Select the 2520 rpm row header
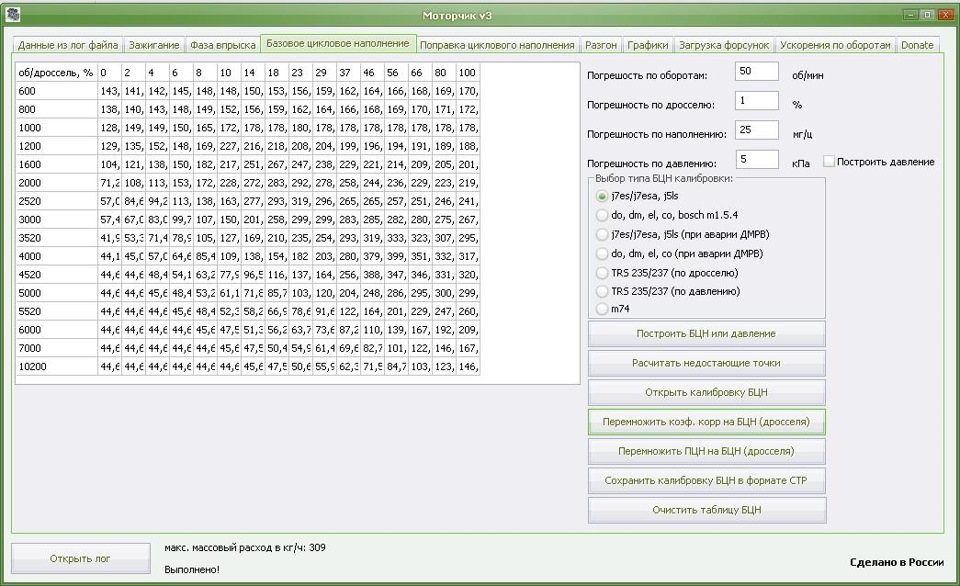This screenshot has height=586, width=960. (56, 201)
